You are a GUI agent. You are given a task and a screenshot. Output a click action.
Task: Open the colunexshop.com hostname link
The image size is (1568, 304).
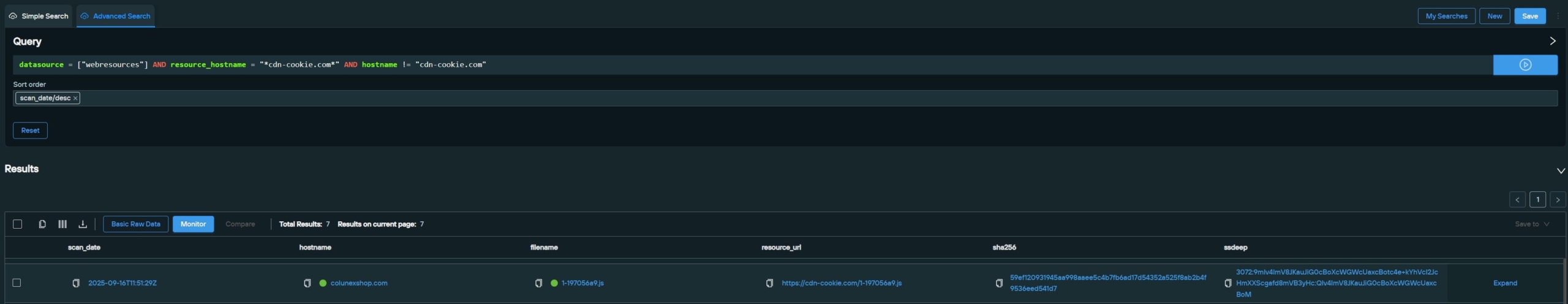tap(358, 283)
